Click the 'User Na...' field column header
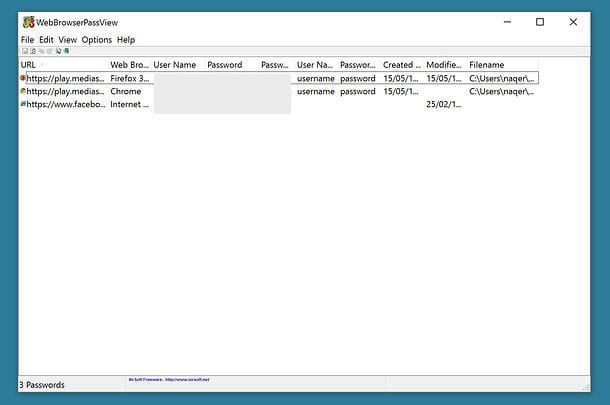This screenshot has width=610, height=405. pyautogui.click(x=316, y=65)
